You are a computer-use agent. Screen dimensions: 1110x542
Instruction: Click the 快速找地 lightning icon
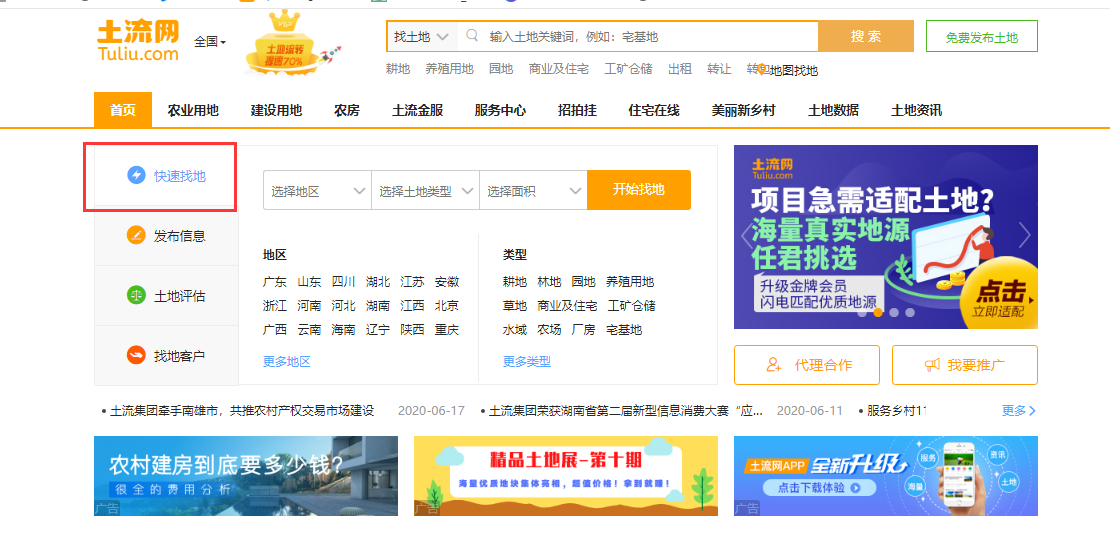(x=136, y=175)
